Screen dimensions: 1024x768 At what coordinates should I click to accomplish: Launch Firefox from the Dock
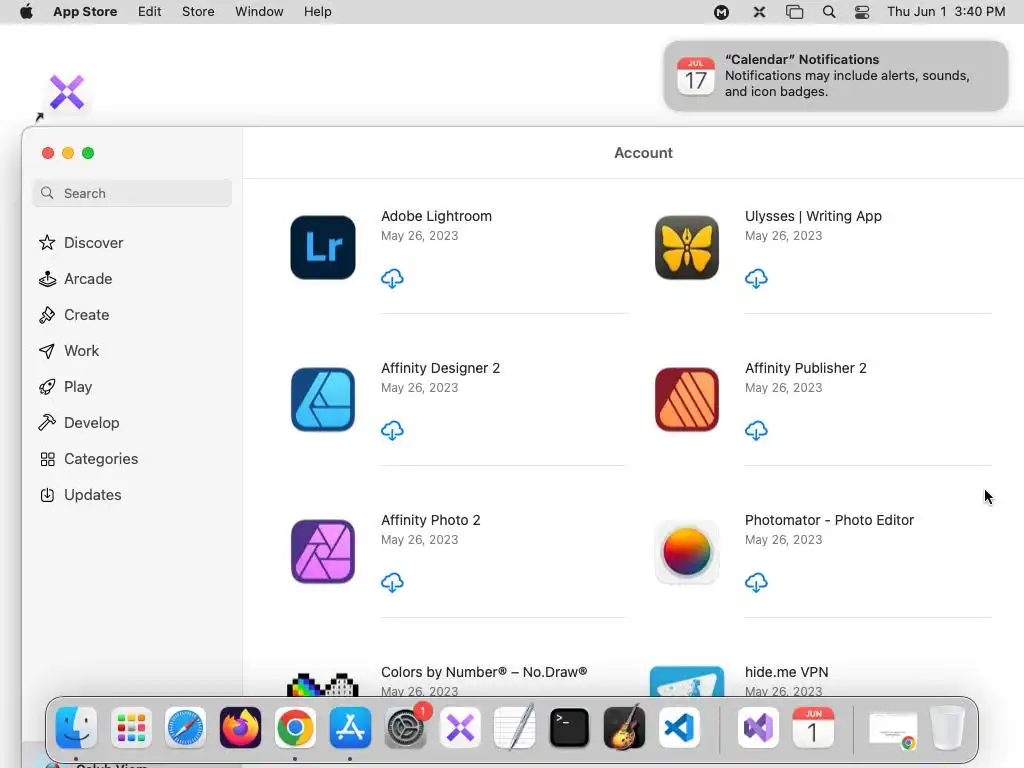coord(240,727)
